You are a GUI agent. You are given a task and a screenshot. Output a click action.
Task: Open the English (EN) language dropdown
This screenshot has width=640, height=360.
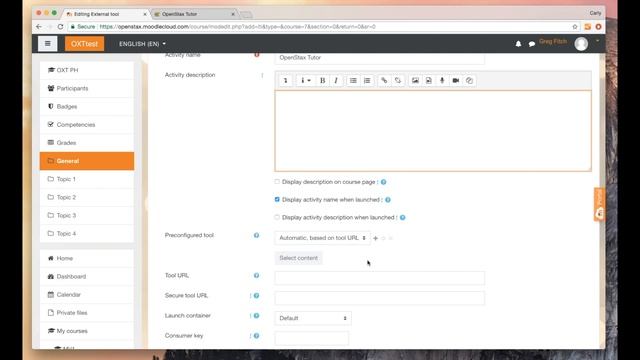tap(142, 44)
